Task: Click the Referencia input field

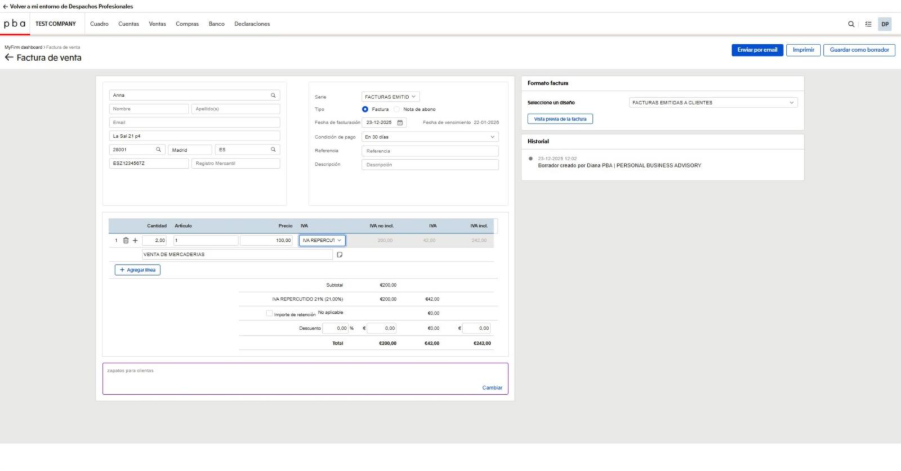Action: (429, 150)
